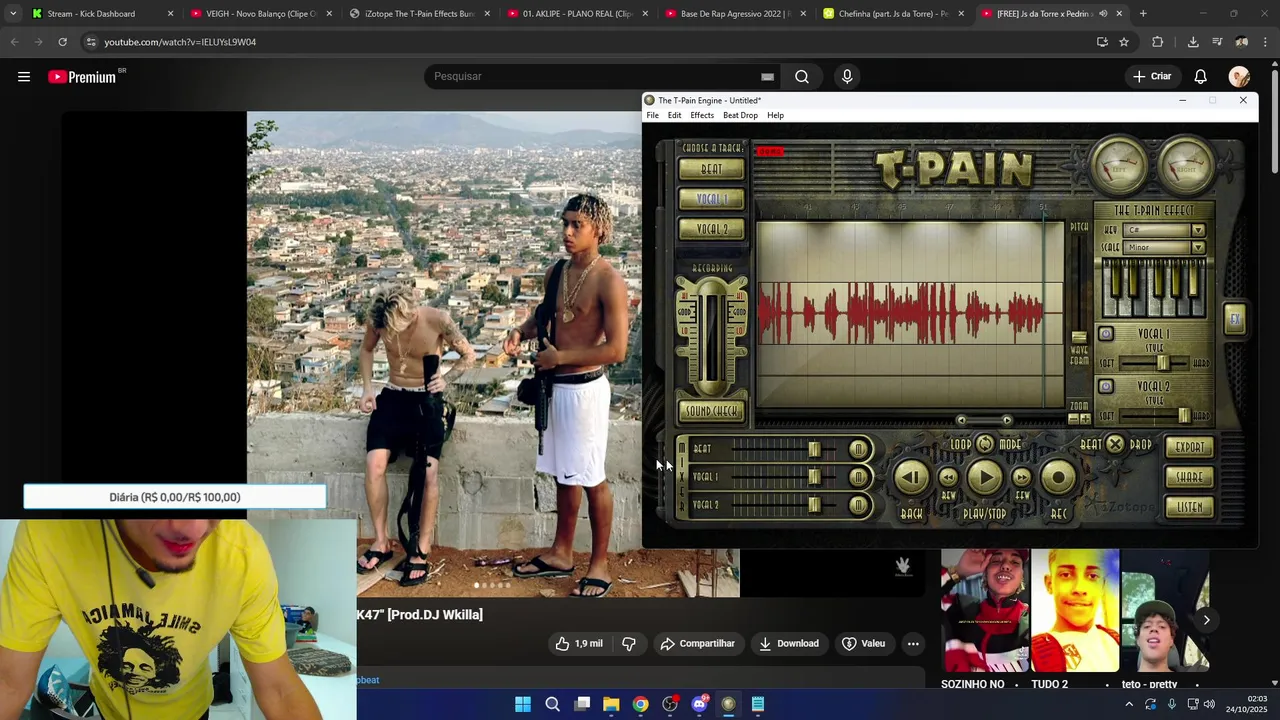The height and width of the screenshot is (720, 1280).
Task: Zoom in waveform with plus button
Action: tap(1085, 419)
